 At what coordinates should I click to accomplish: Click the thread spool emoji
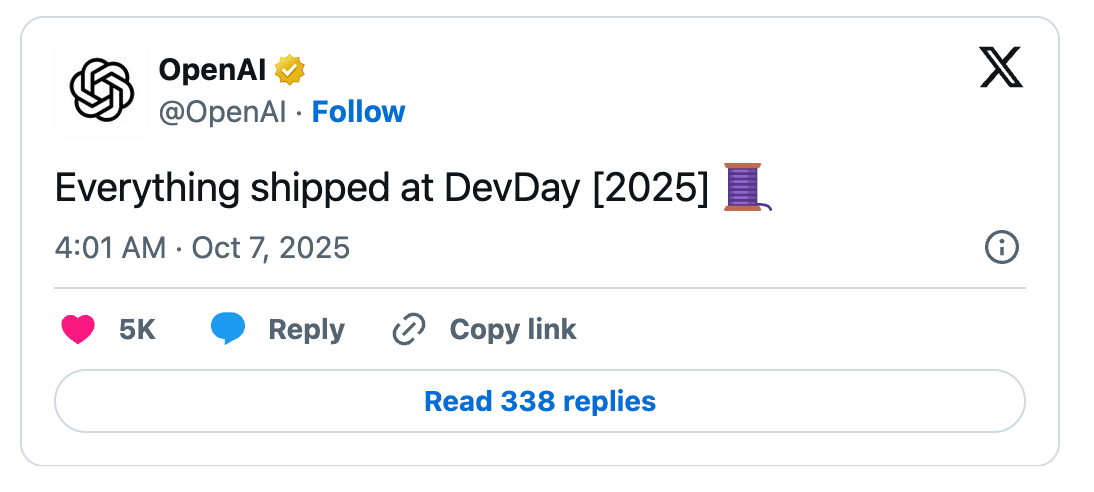744,187
